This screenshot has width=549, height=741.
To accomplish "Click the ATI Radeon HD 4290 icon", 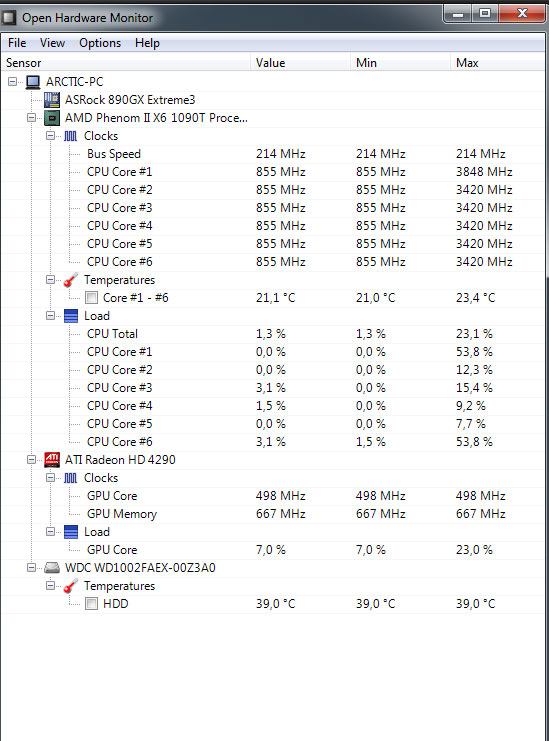I will click(52, 459).
